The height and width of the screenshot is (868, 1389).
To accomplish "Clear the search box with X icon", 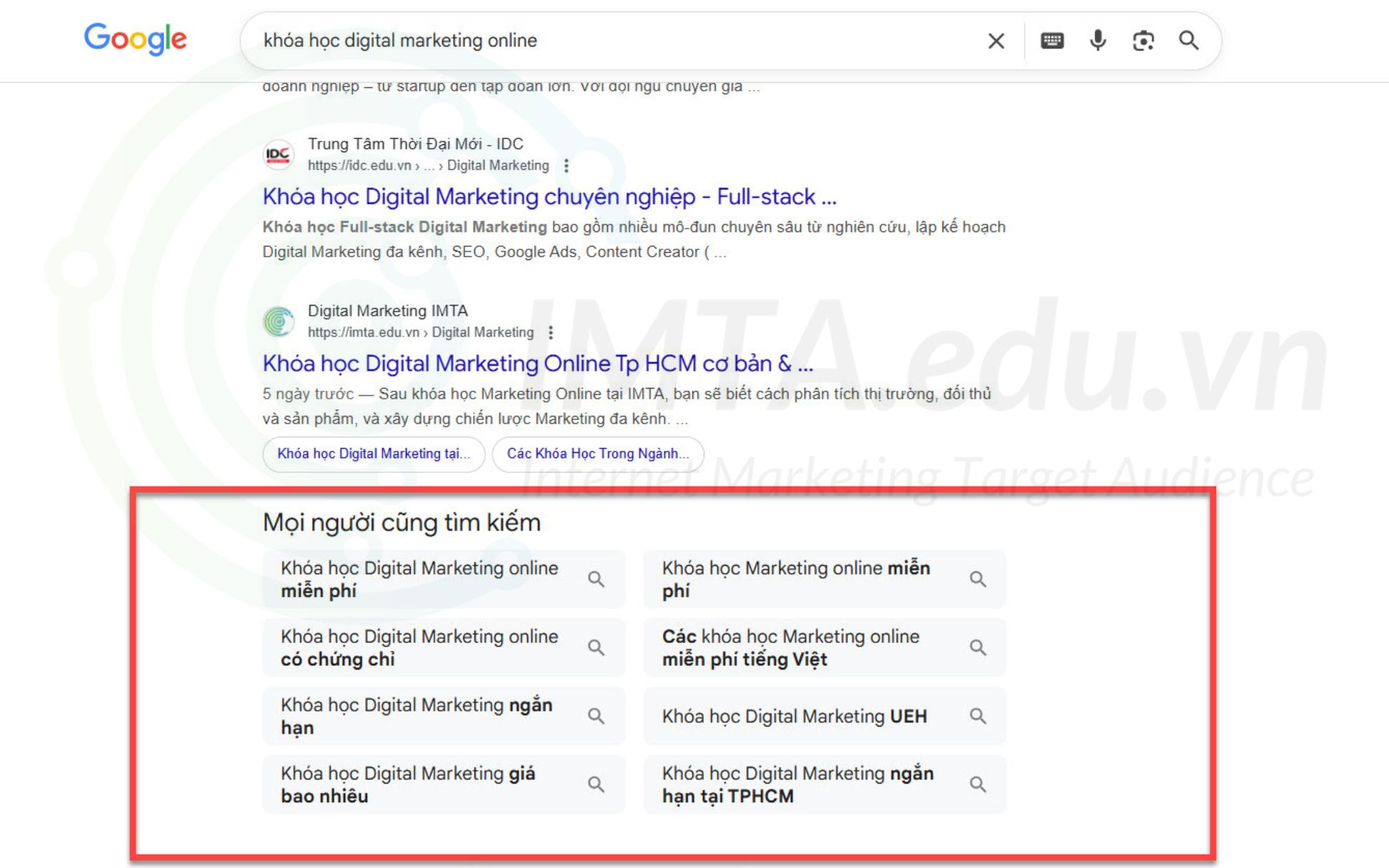I will 996,41.
